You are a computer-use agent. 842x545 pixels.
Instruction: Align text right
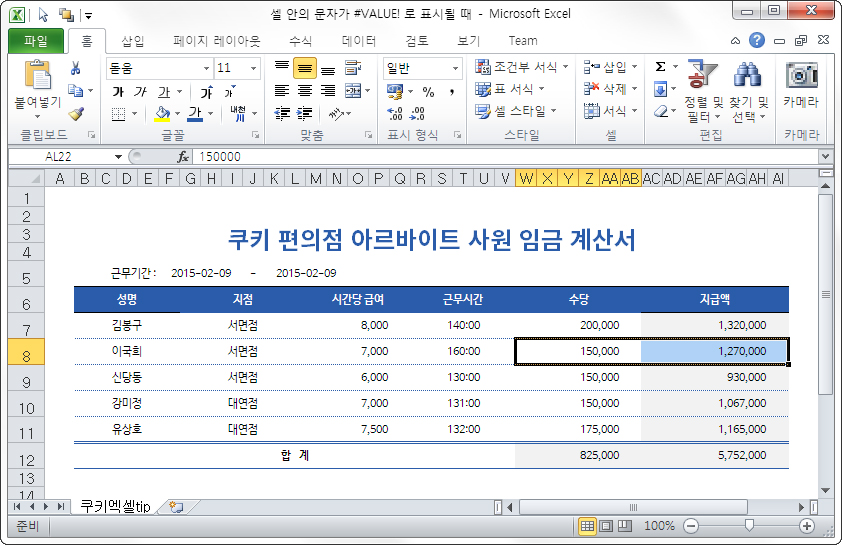click(328, 91)
